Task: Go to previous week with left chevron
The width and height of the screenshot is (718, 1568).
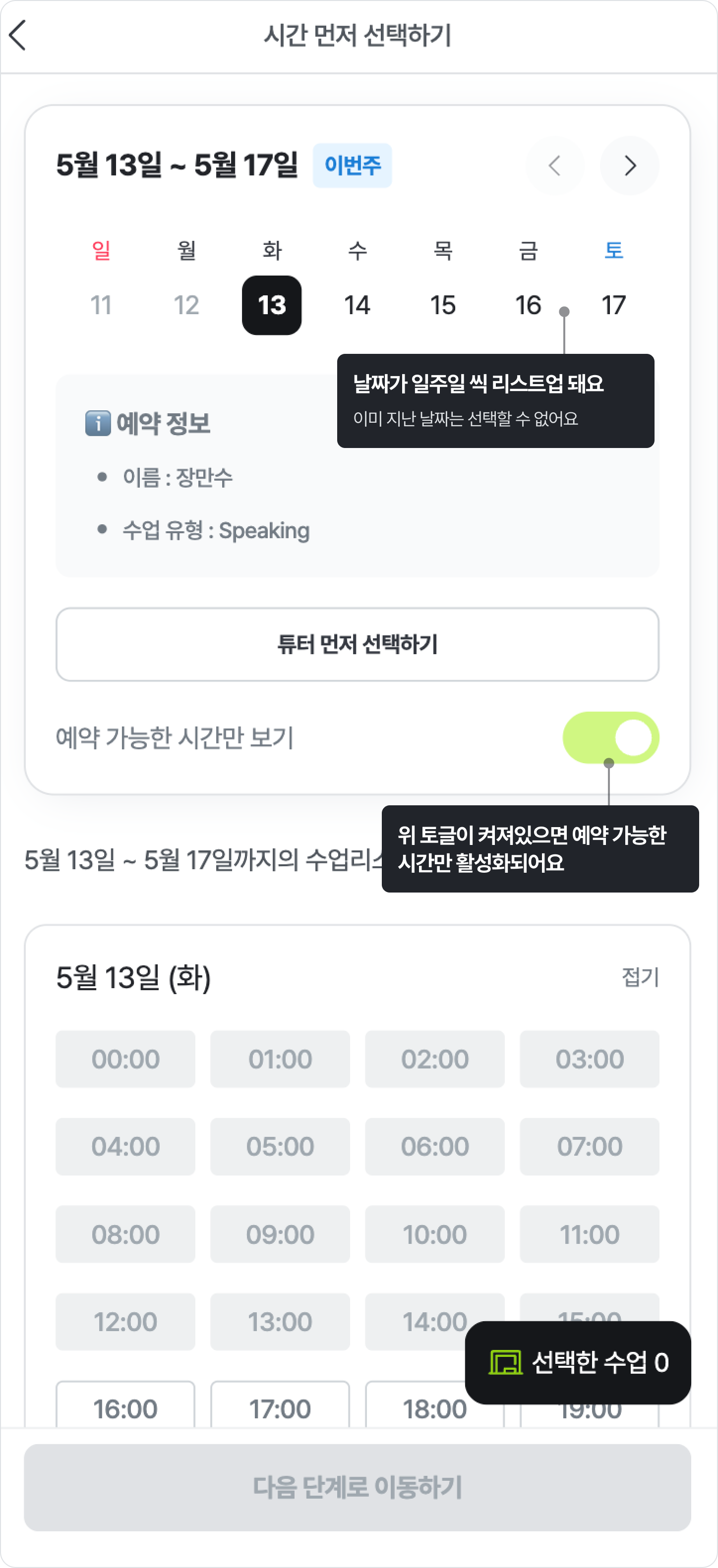Action: coord(554,166)
